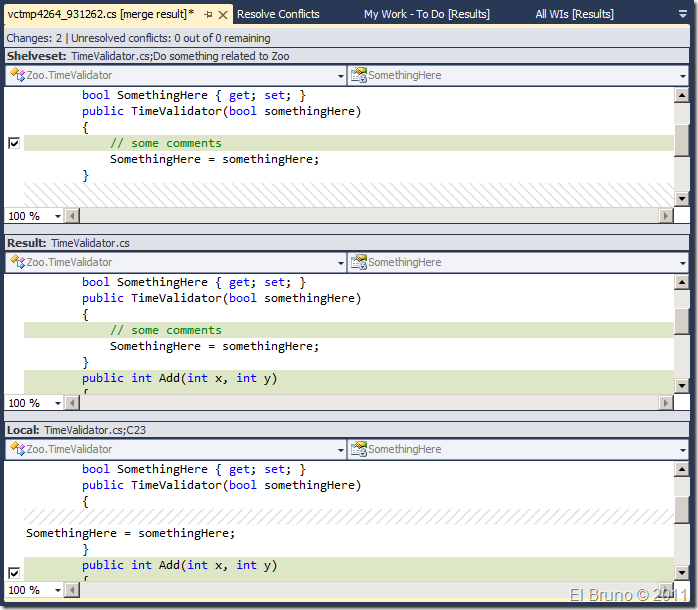Viewport: 698px width, 610px height.
Task: Click SomethingHere member icon in Shelveset pane
Action: (x=358, y=75)
